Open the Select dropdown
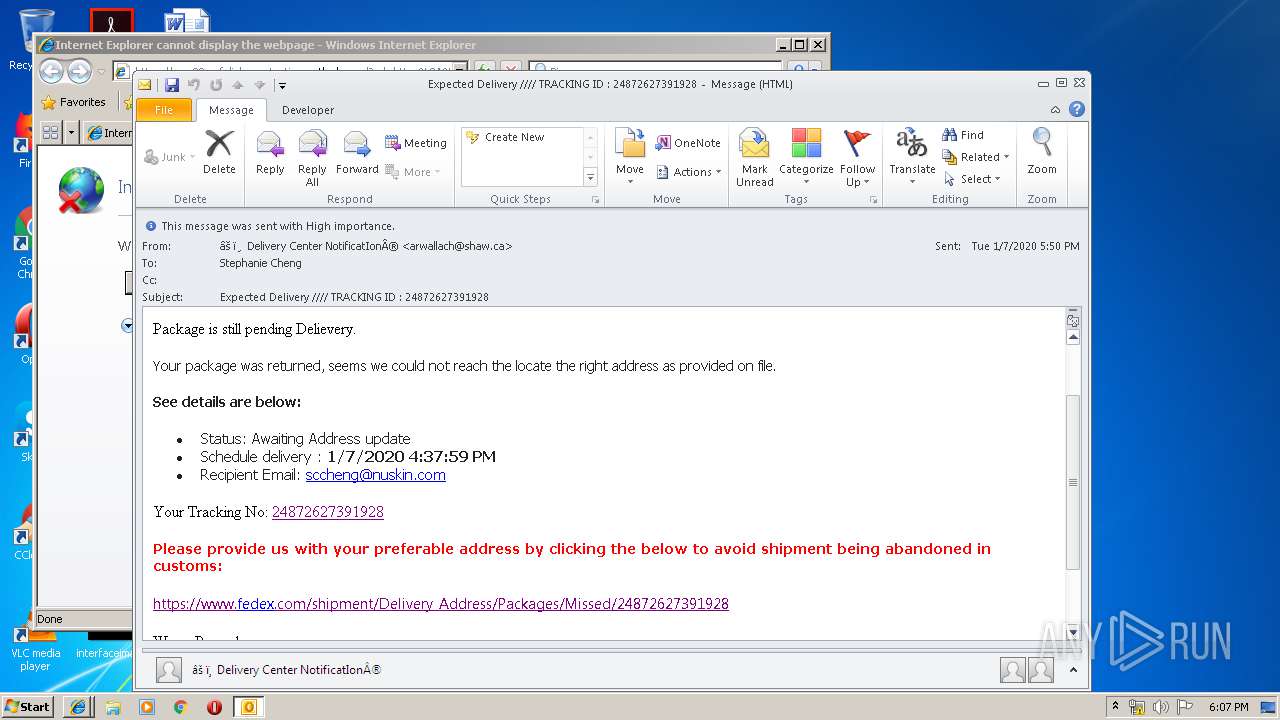The height and width of the screenshot is (720, 1280). pyautogui.click(x=972, y=179)
